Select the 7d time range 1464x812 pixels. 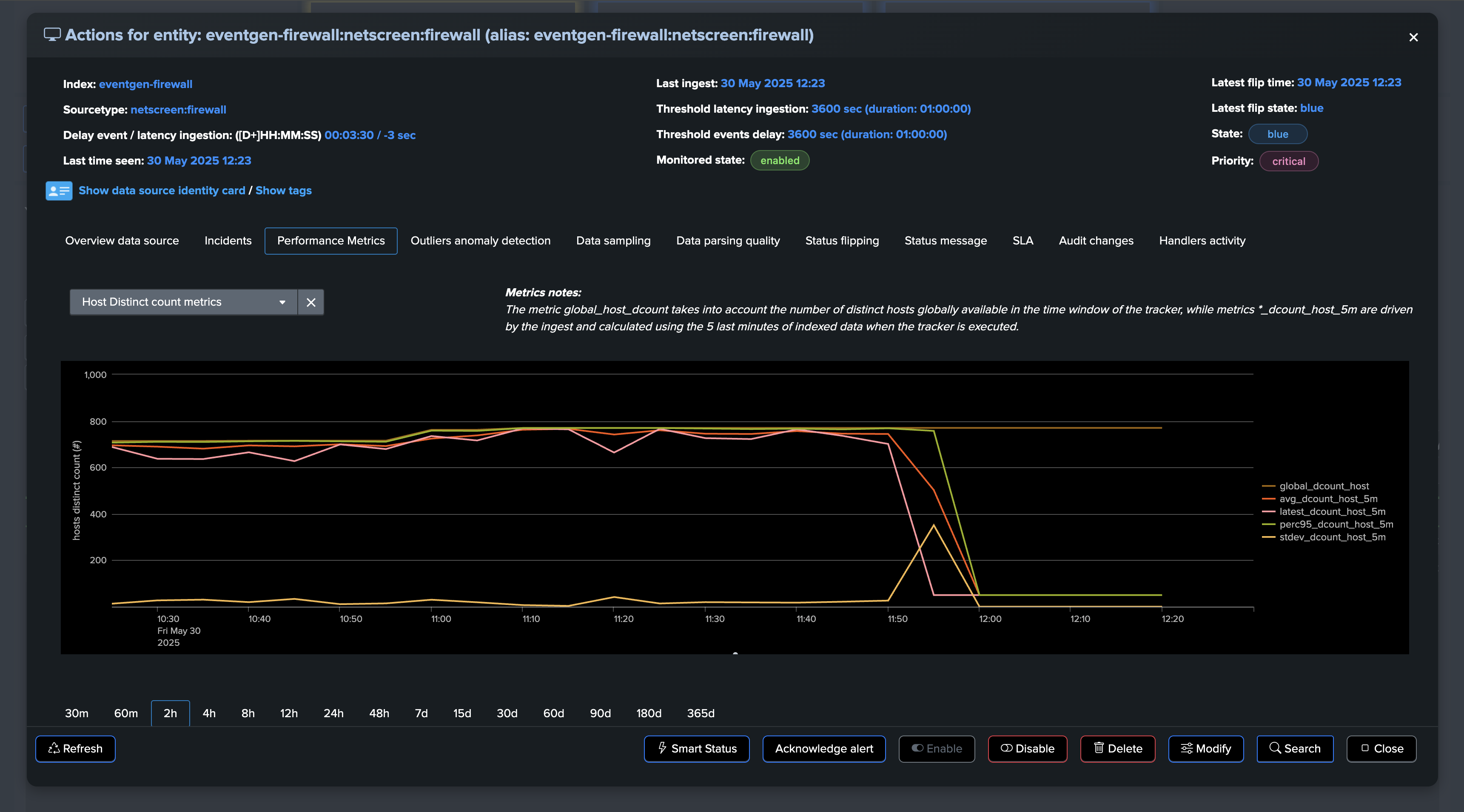click(421, 713)
